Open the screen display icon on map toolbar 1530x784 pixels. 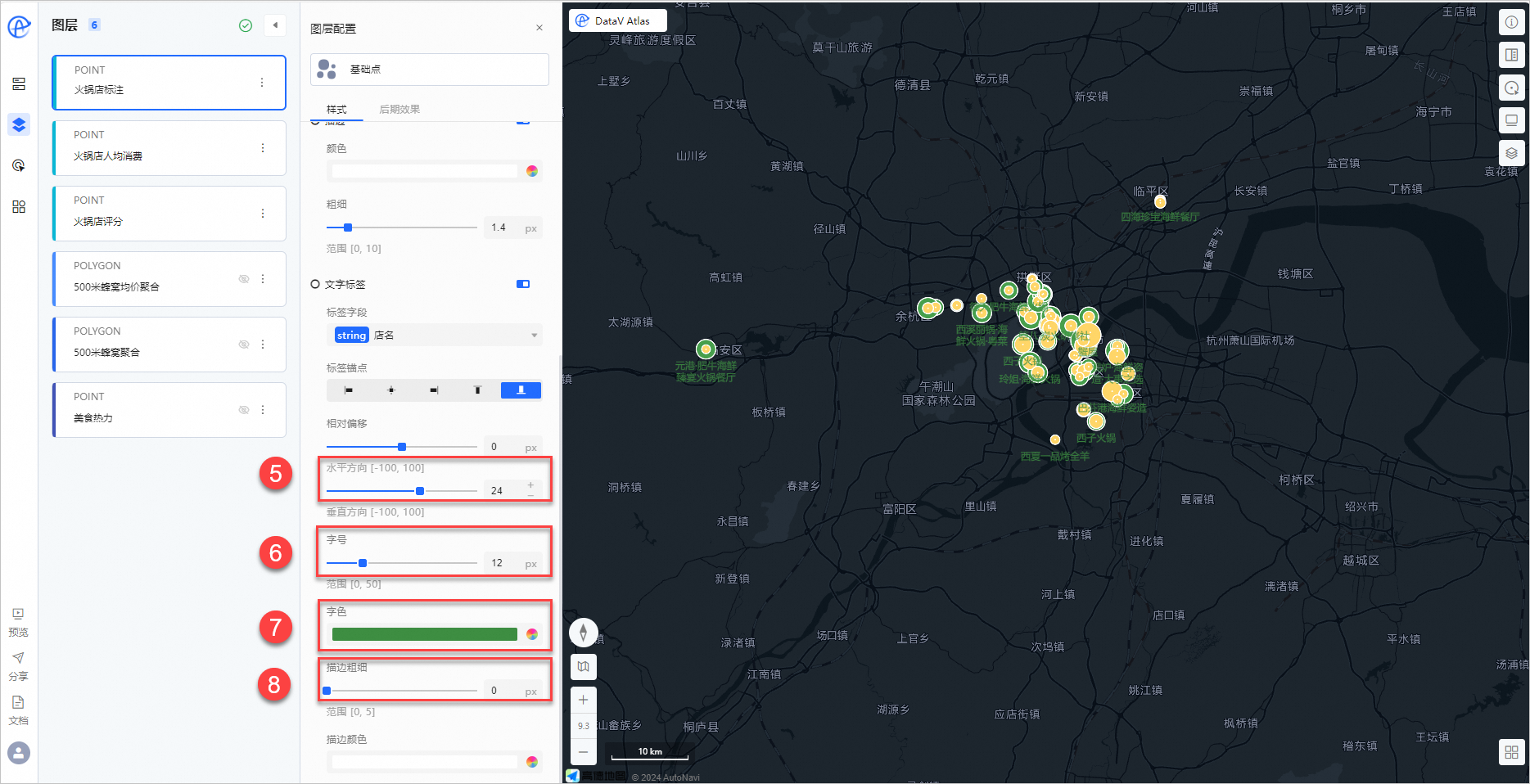[x=1511, y=120]
